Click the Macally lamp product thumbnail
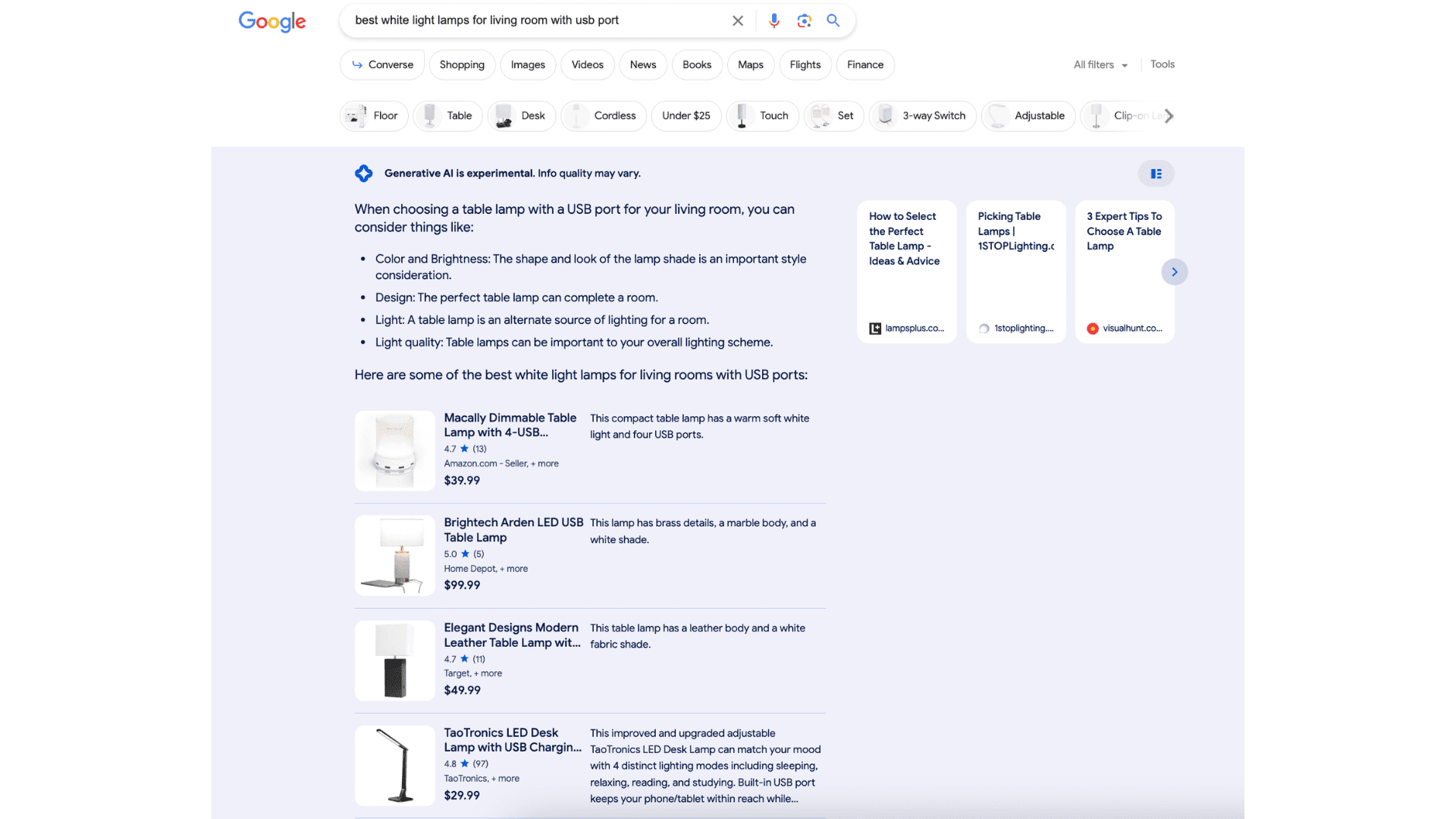 coord(394,450)
